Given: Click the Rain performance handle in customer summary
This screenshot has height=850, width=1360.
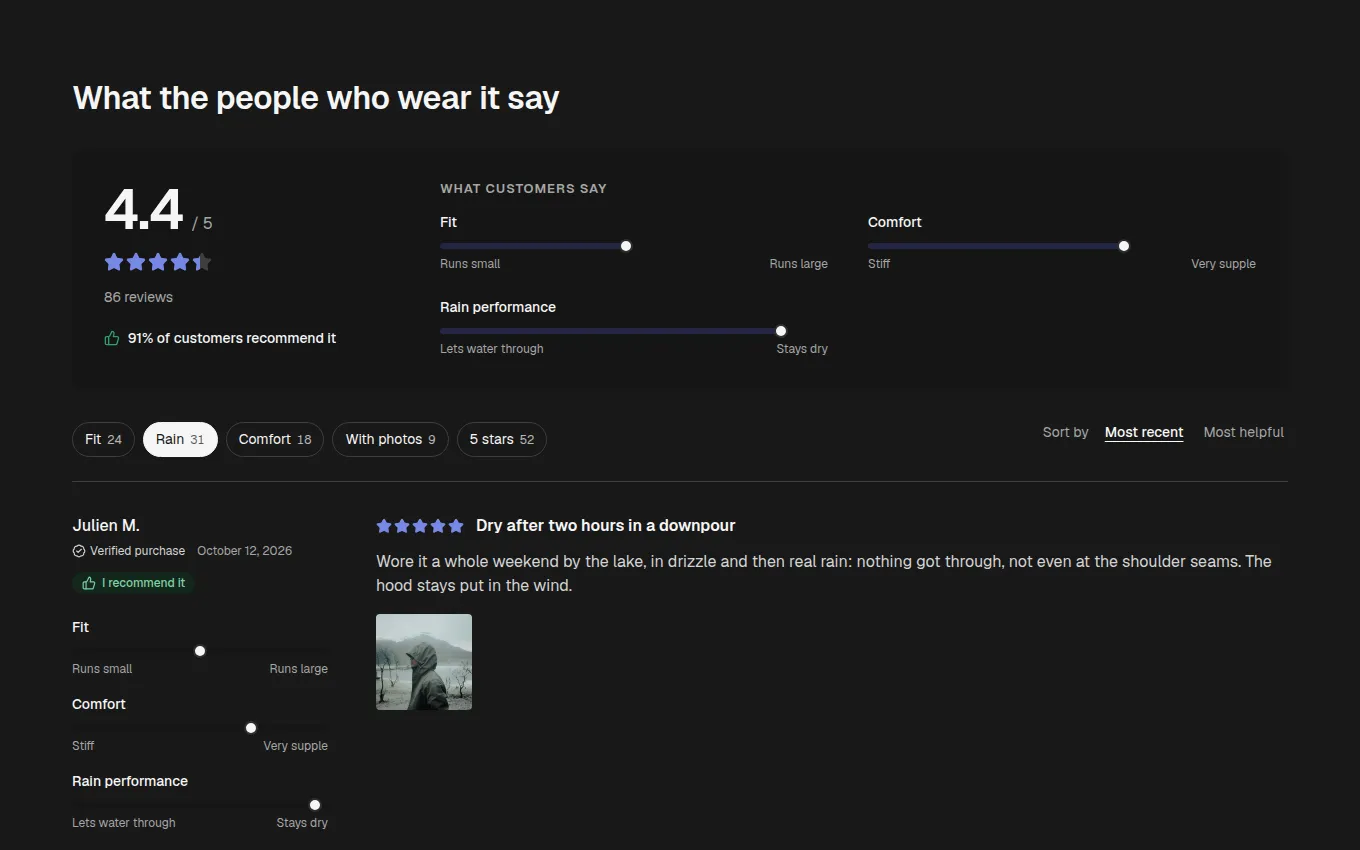Looking at the screenshot, I should pyautogui.click(x=781, y=331).
